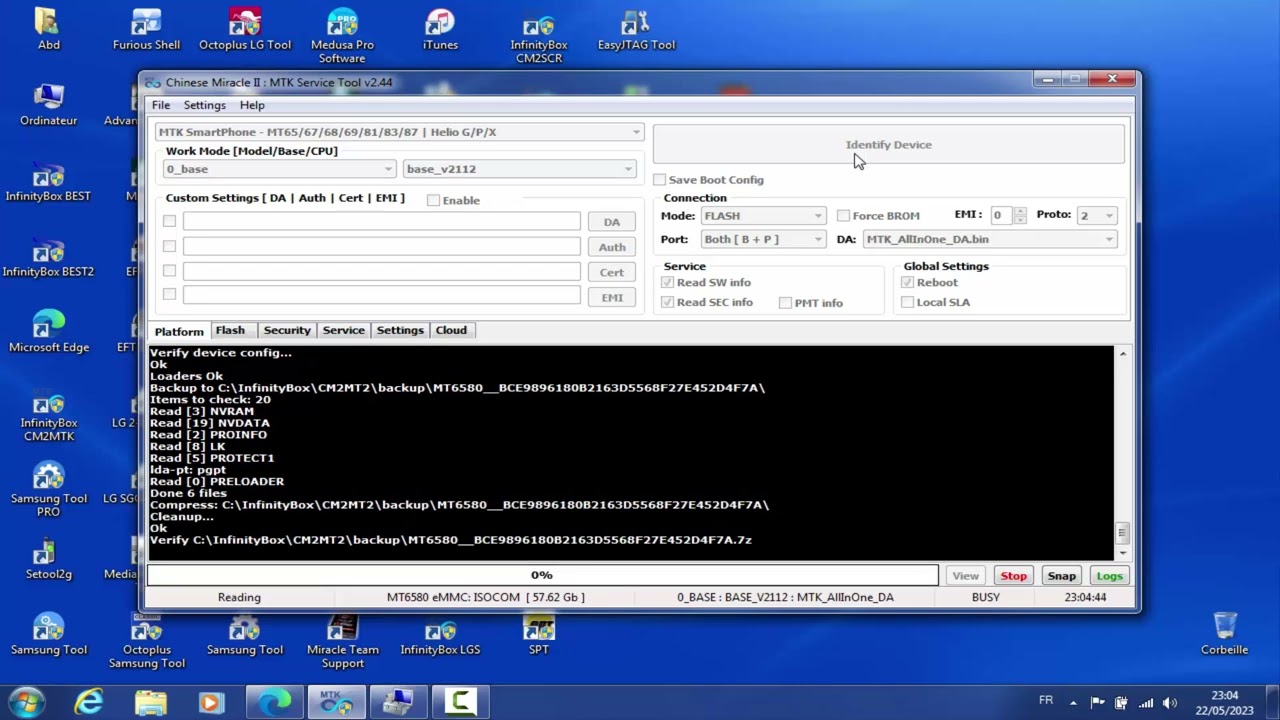Open the Microsoft Edge desktop shortcut
The width and height of the screenshot is (1280, 720).
(x=48, y=332)
